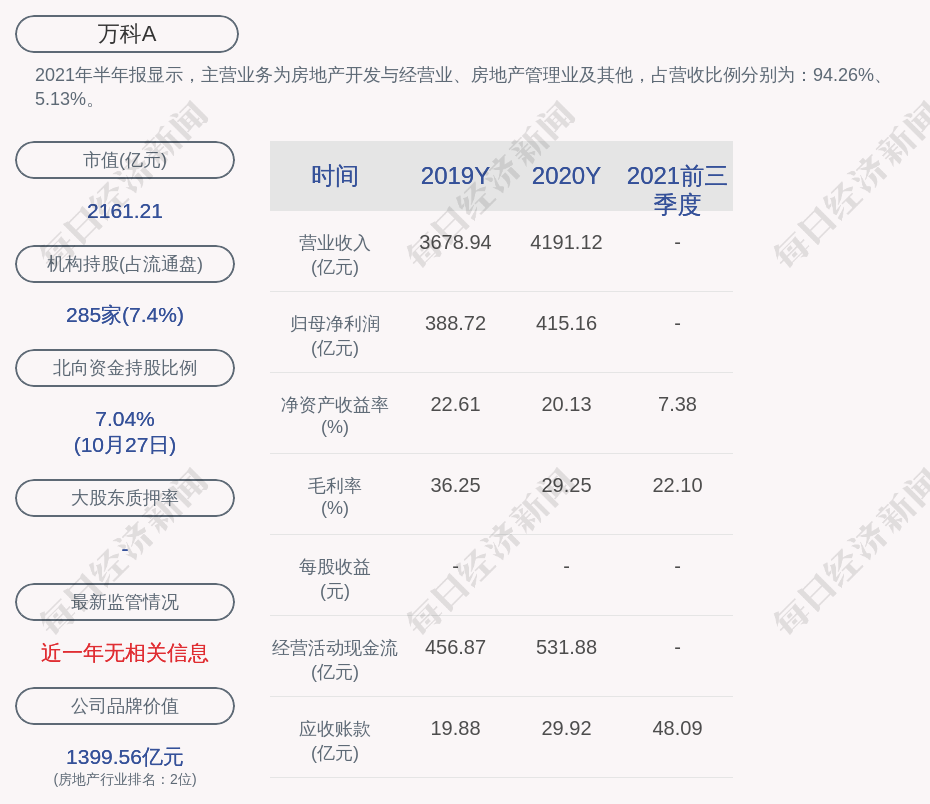Screen dimensions: 930x804
Task: Select revenue value 3678.94
Action: point(455,243)
